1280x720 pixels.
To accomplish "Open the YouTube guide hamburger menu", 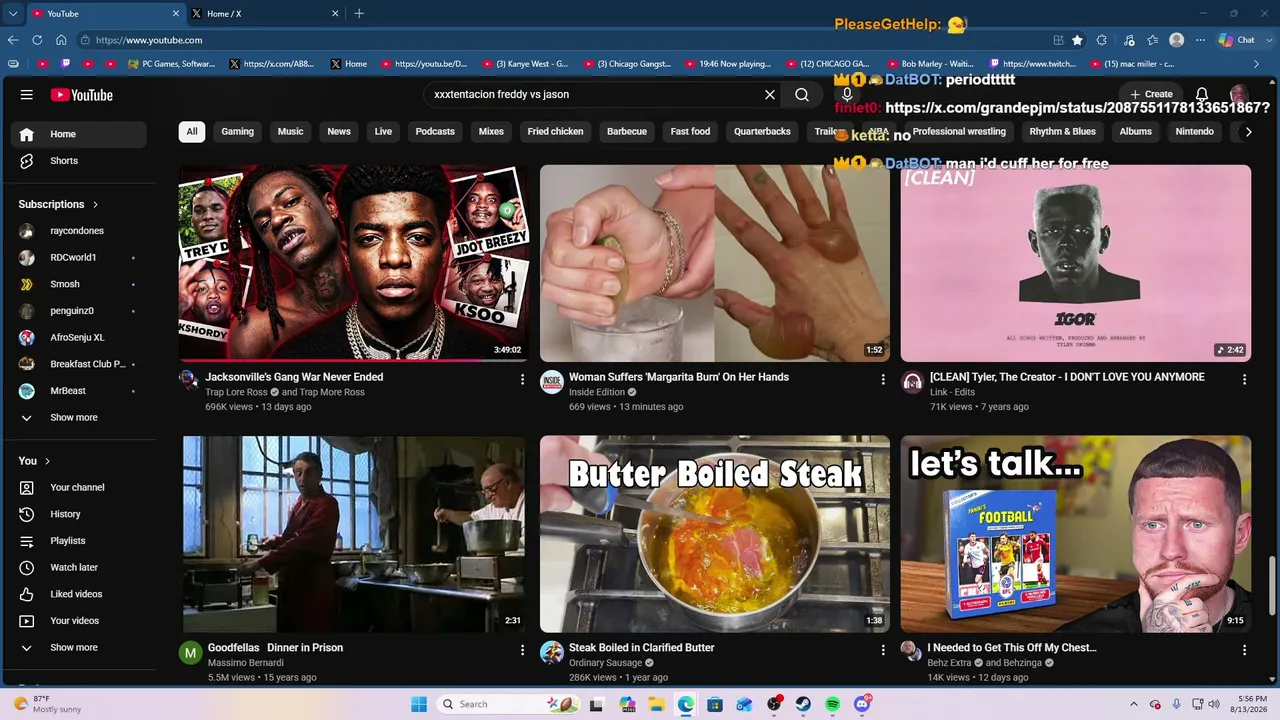I will pos(27,95).
